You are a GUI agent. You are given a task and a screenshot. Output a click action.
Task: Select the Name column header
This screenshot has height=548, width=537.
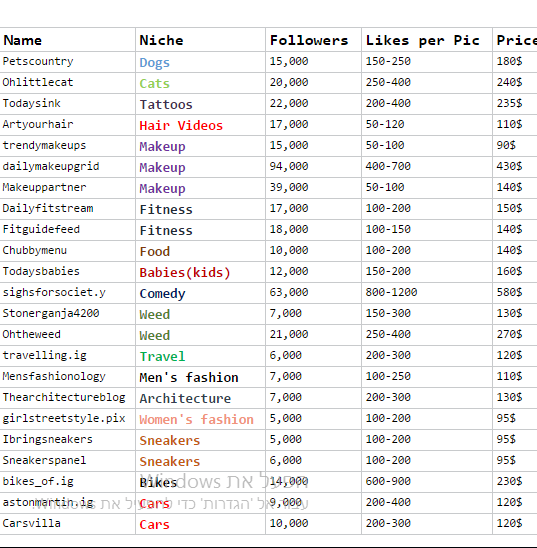(x=67, y=40)
